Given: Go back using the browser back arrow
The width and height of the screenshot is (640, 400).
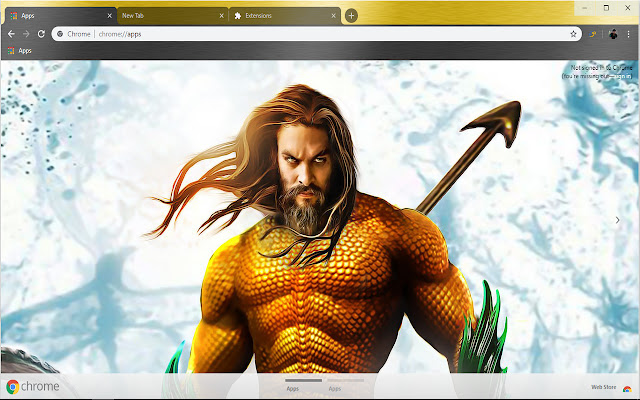Looking at the screenshot, I should (11, 34).
